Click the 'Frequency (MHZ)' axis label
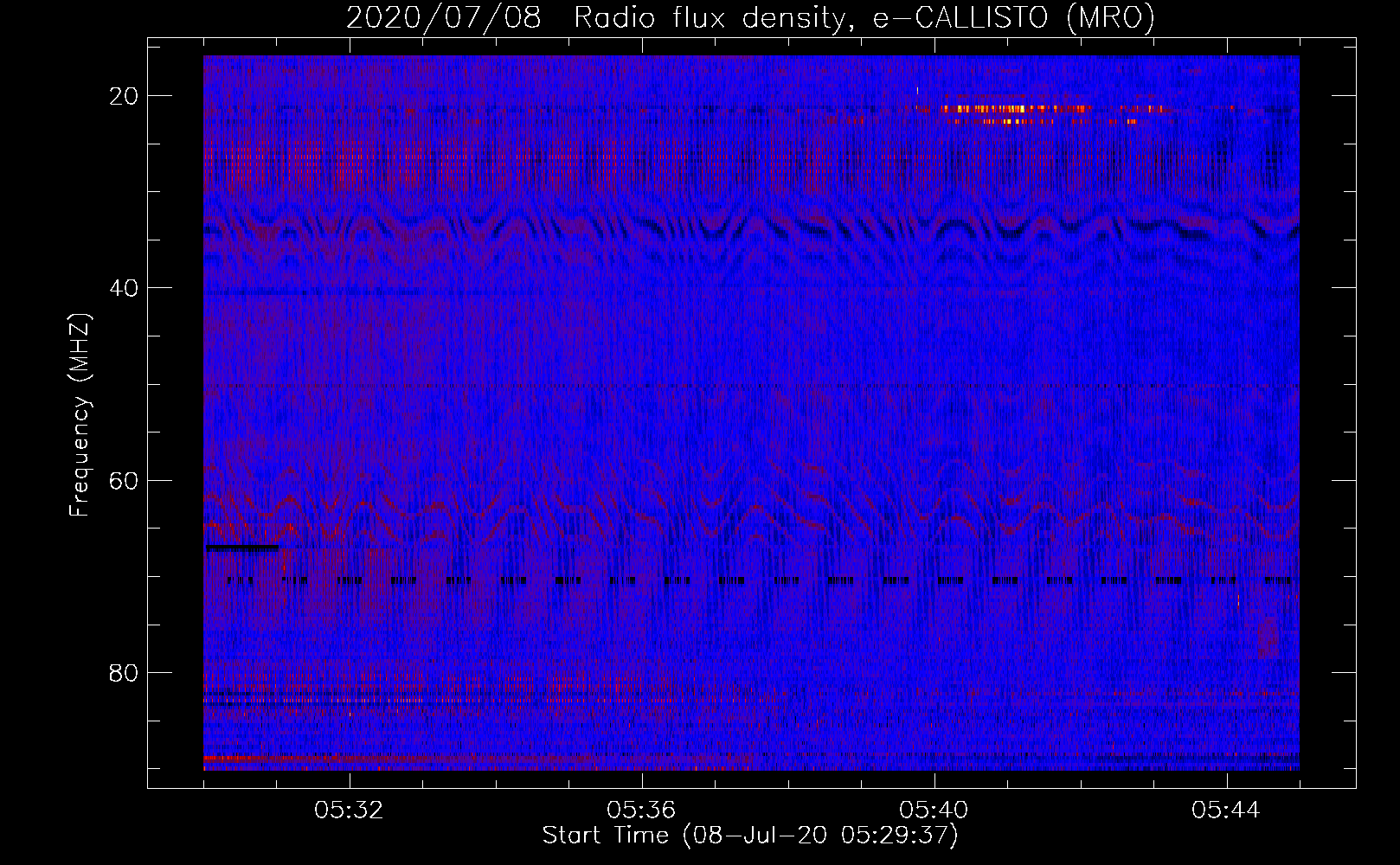Screen dimensions: 1400x865 [x=80, y=415]
